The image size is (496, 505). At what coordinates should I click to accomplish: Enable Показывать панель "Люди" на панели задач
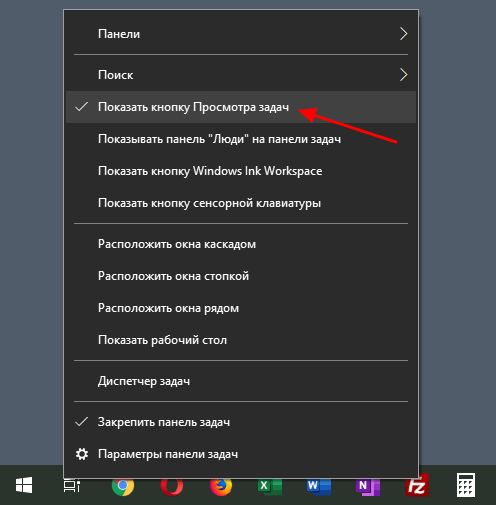point(241,139)
